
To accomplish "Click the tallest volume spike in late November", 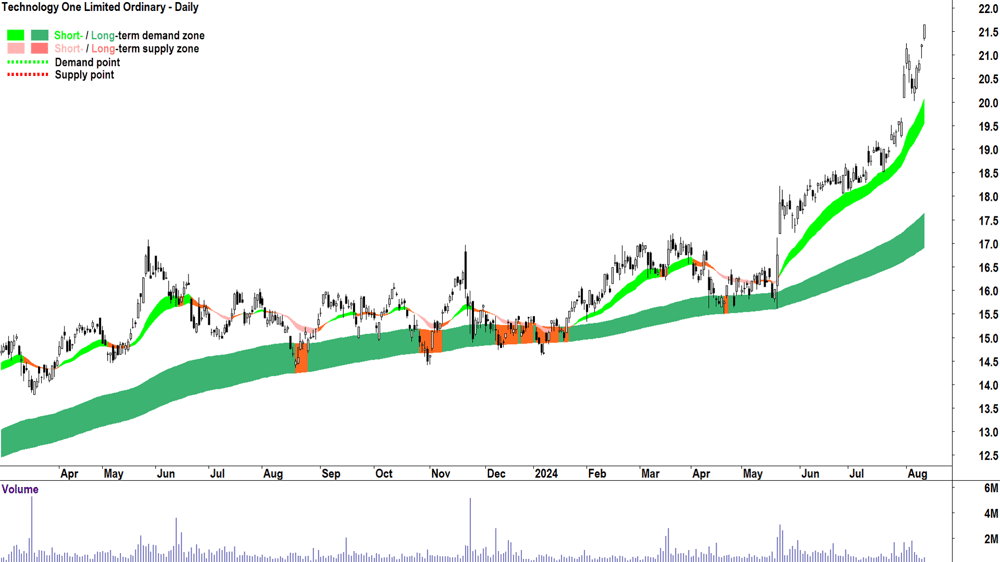I will coord(471,529).
